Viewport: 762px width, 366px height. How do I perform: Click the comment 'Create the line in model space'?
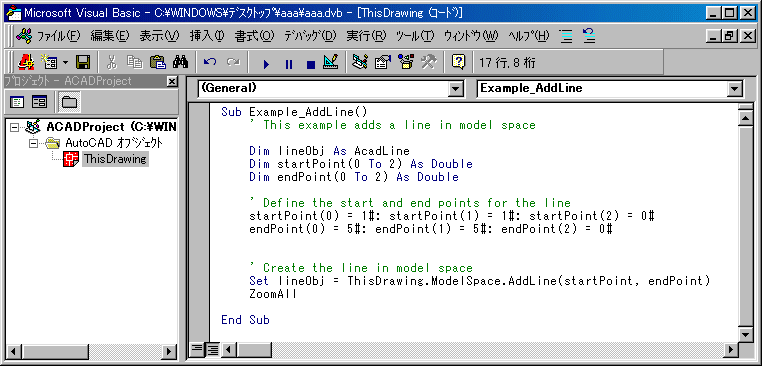(361, 268)
